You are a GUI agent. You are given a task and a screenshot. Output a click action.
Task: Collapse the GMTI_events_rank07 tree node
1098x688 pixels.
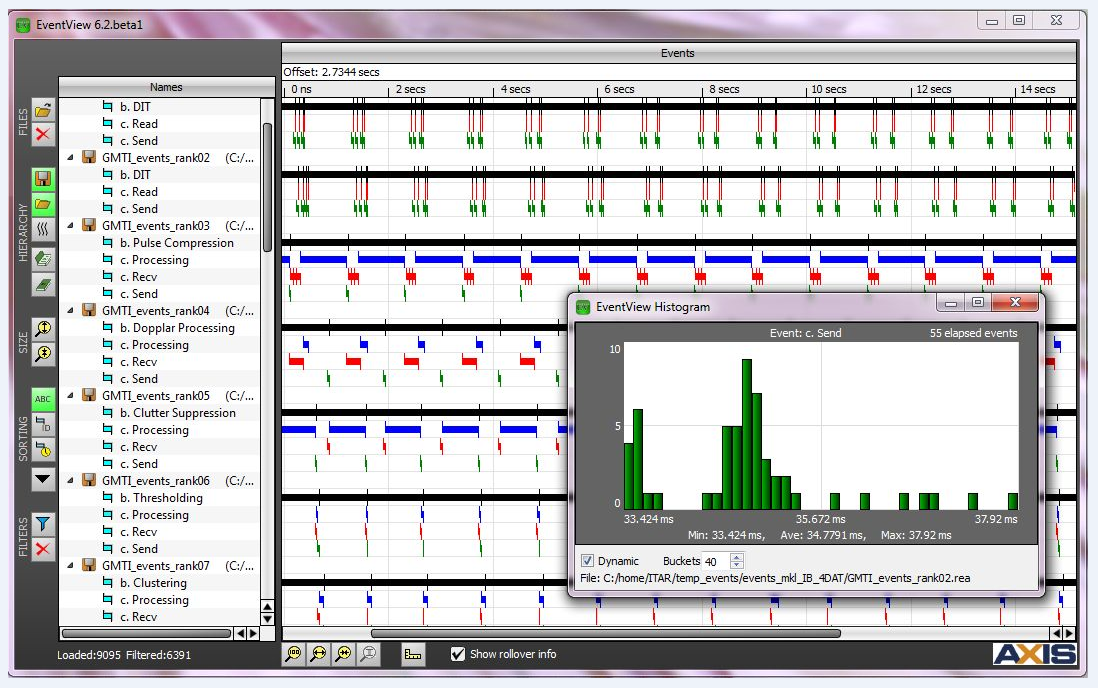[x=71, y=566]
